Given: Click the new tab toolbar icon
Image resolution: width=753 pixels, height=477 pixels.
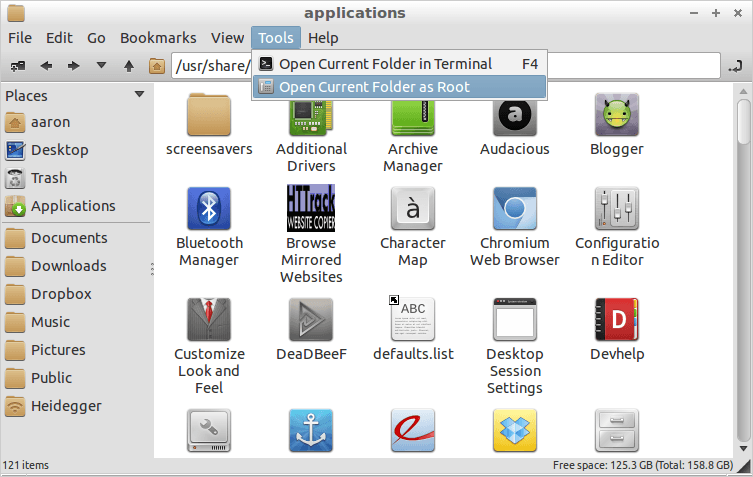Looking at the screenshot, I should point(18,66).
